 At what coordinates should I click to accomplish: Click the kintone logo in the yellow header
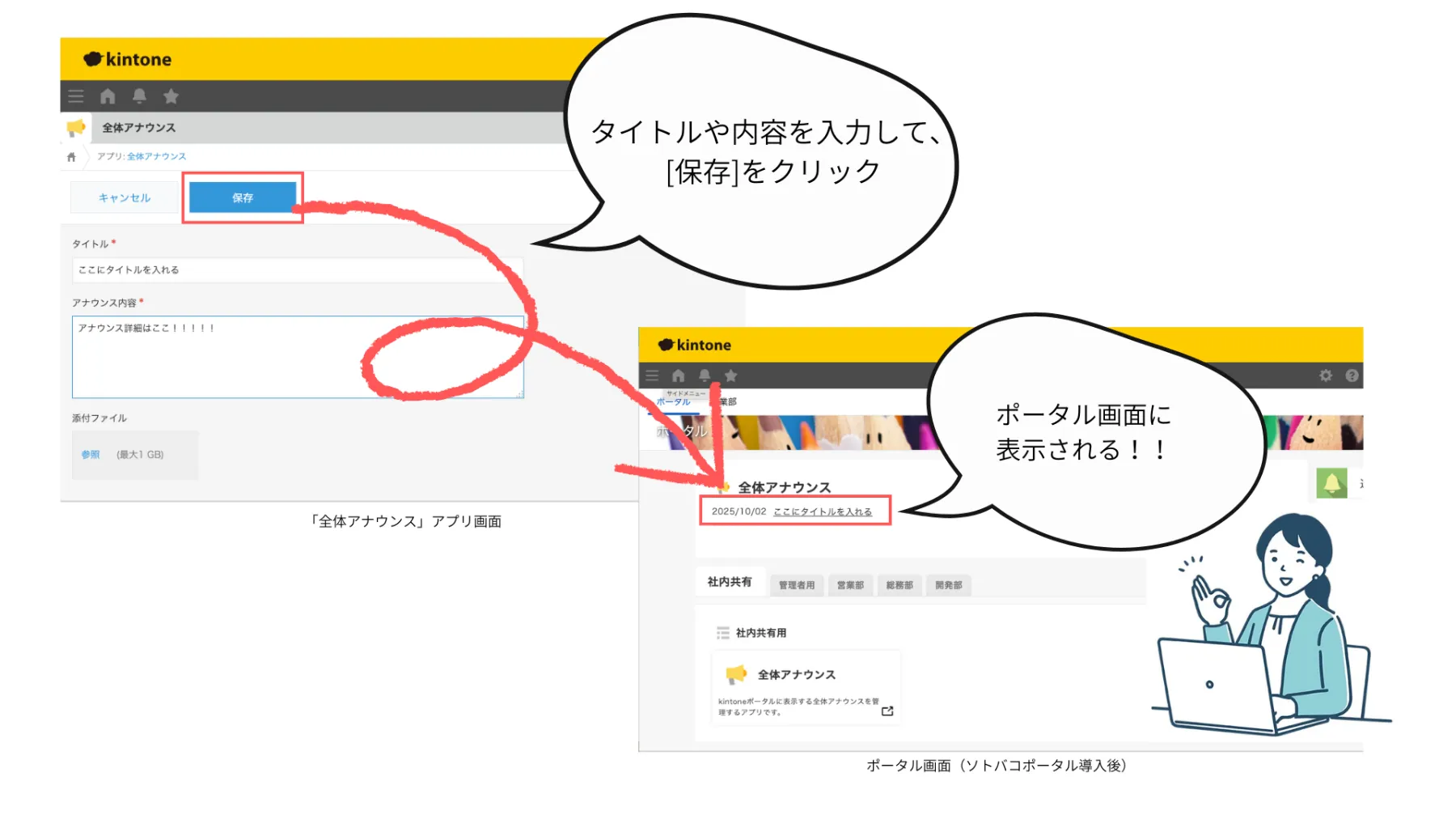pyautogui.click(x=125, y=58)
